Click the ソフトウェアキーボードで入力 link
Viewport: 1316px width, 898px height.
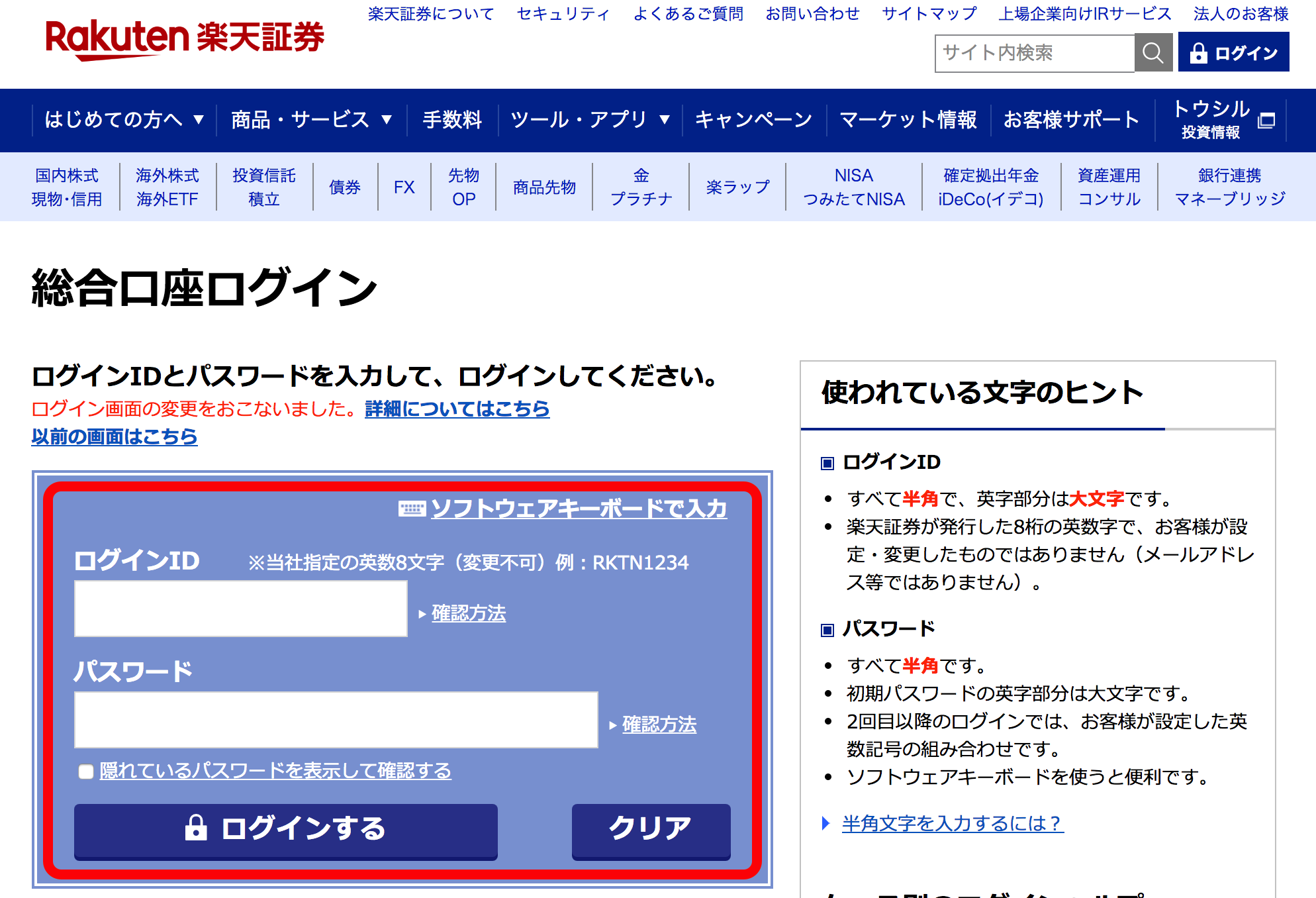579,509
